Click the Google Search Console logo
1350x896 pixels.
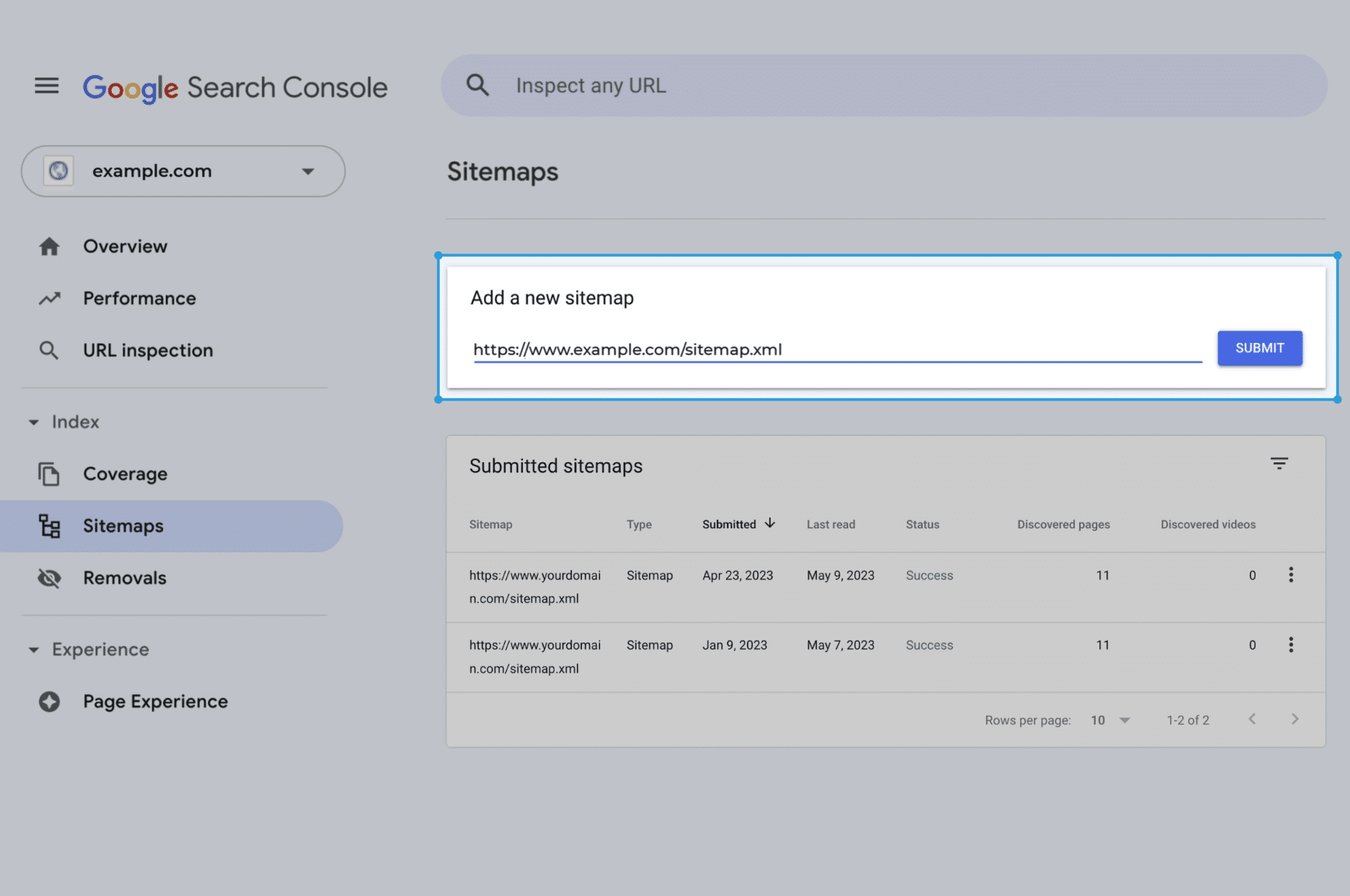(235, 88)
